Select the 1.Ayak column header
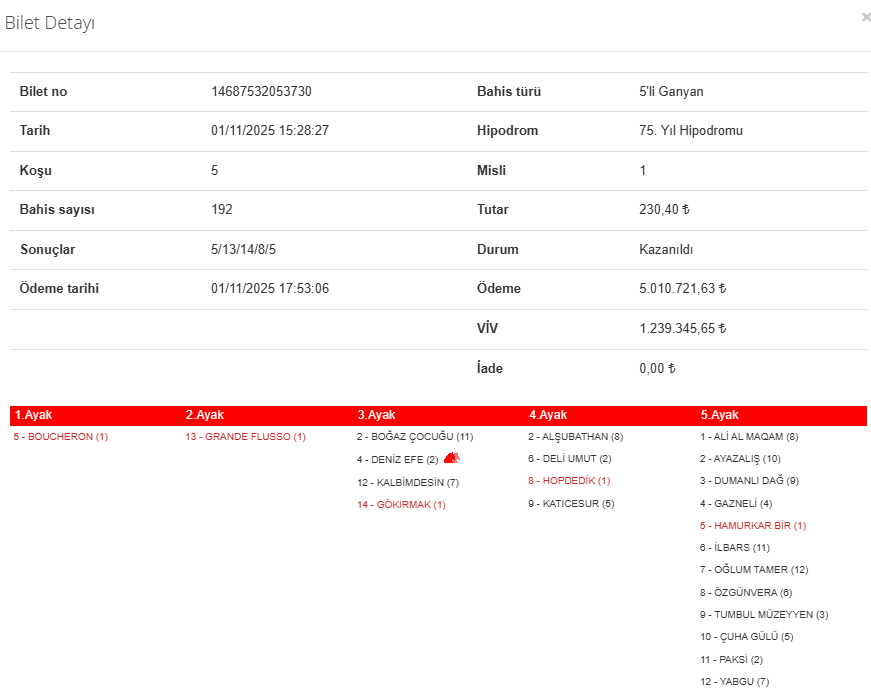Viewport: 871px width, 698px height. pyautogui.click(x=33, y=415)
